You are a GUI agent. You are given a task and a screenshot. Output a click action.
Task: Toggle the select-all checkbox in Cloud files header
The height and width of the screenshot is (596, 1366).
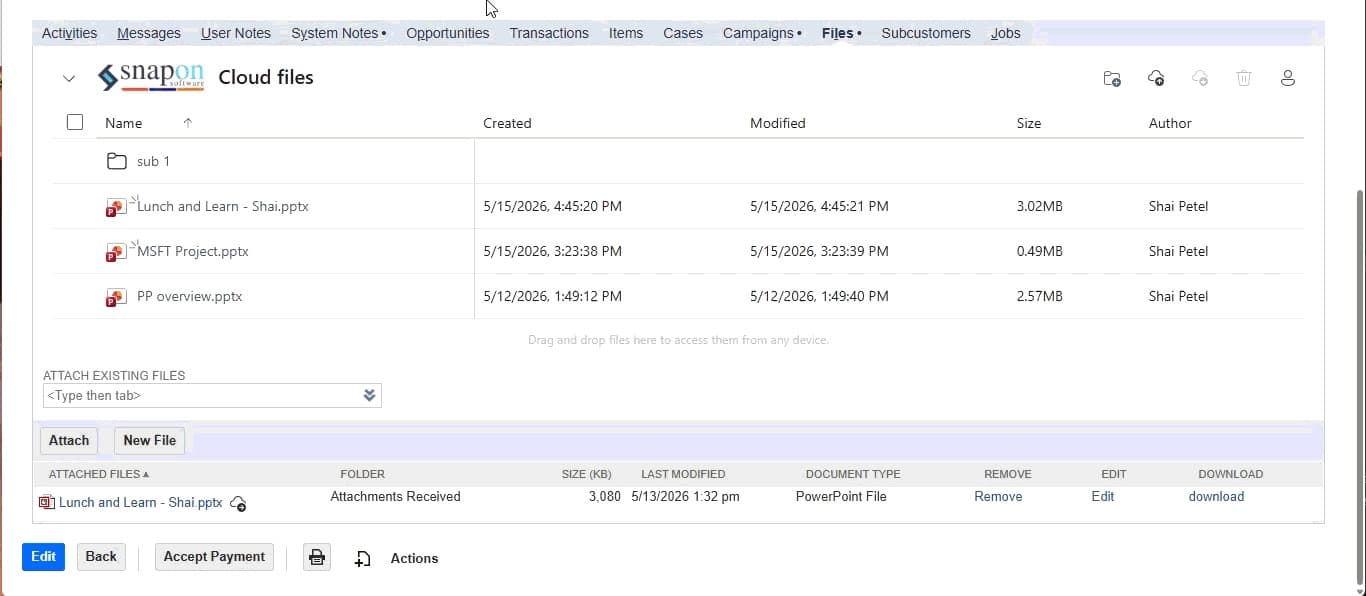click(x=75, y=122)
